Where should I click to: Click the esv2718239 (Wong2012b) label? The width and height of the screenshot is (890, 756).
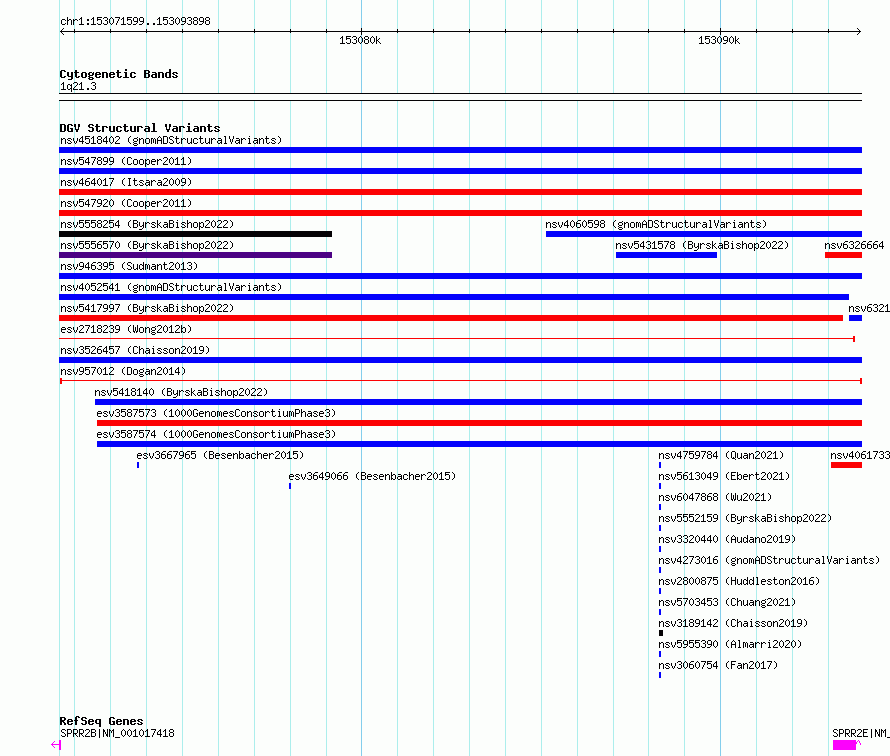tap(126, 329)
